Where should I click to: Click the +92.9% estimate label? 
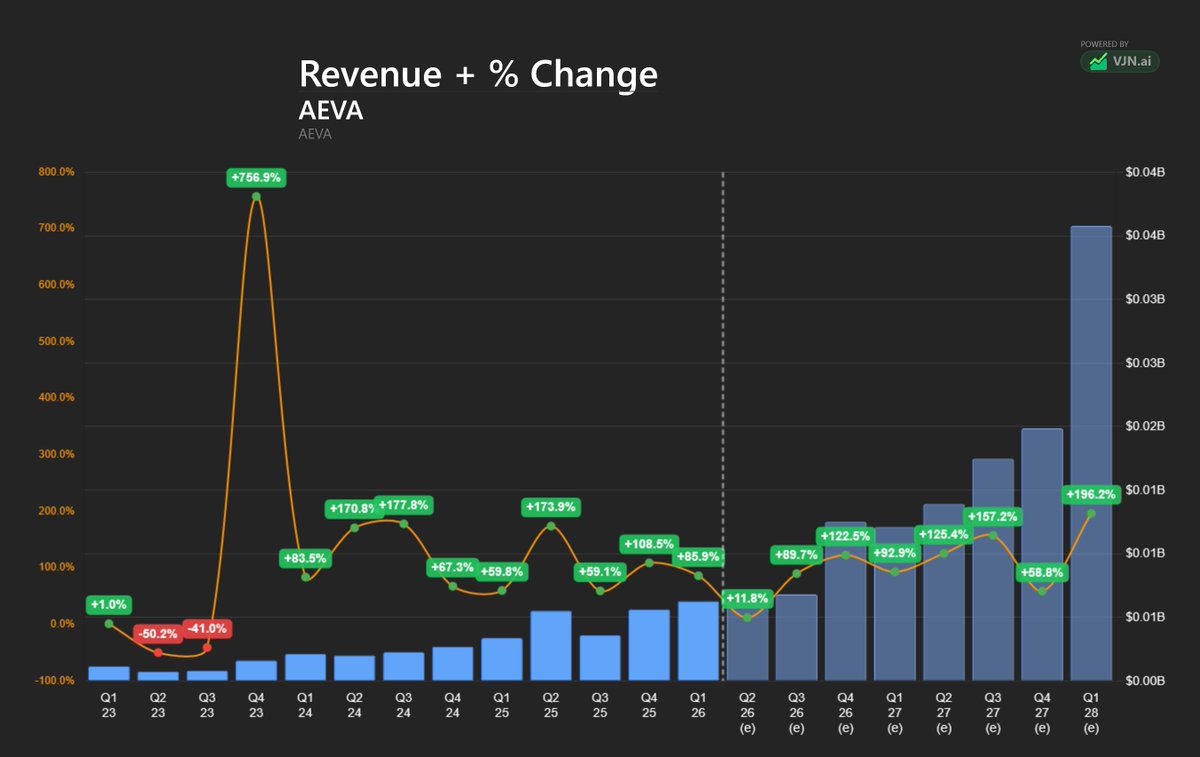click(x=894, y=553)
